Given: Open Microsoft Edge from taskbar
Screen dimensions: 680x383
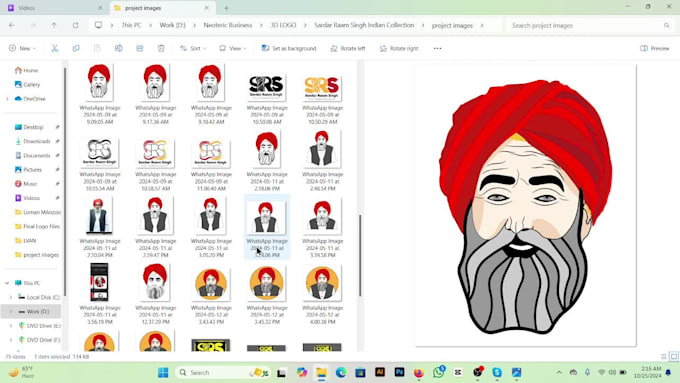Looking at the screenshot, I should pos(341,372).
